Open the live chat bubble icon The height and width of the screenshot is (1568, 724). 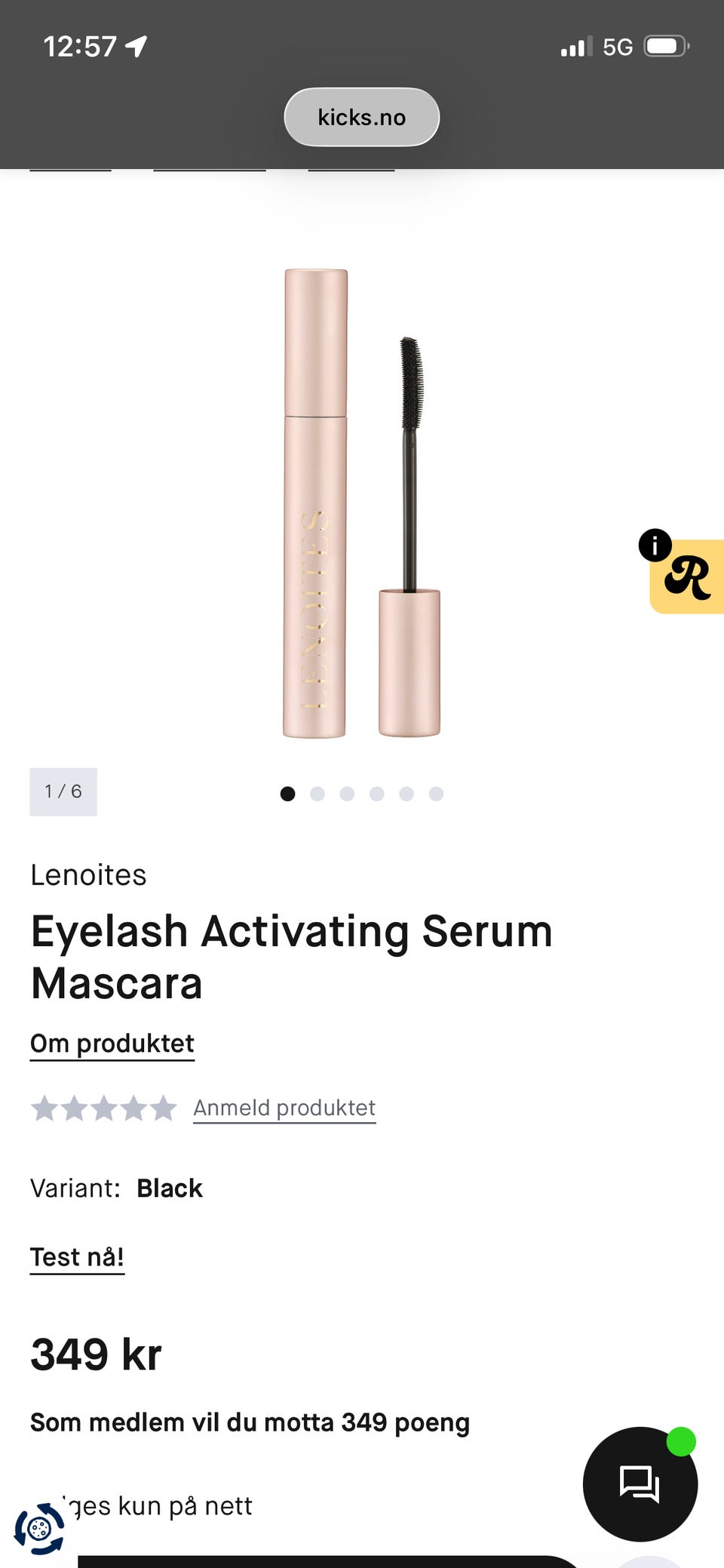(x=640, y=1483)
